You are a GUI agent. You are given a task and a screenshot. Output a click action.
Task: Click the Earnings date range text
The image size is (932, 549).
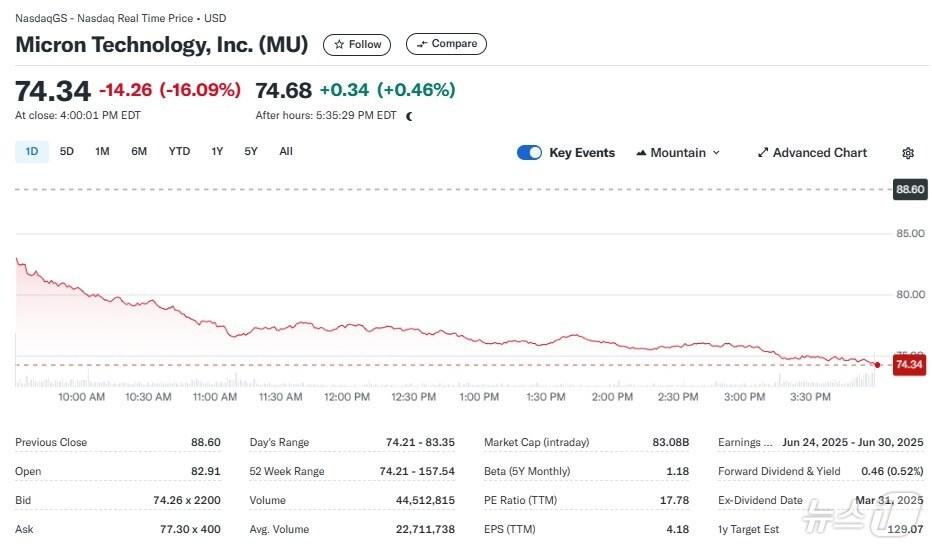tap(853, 442)
